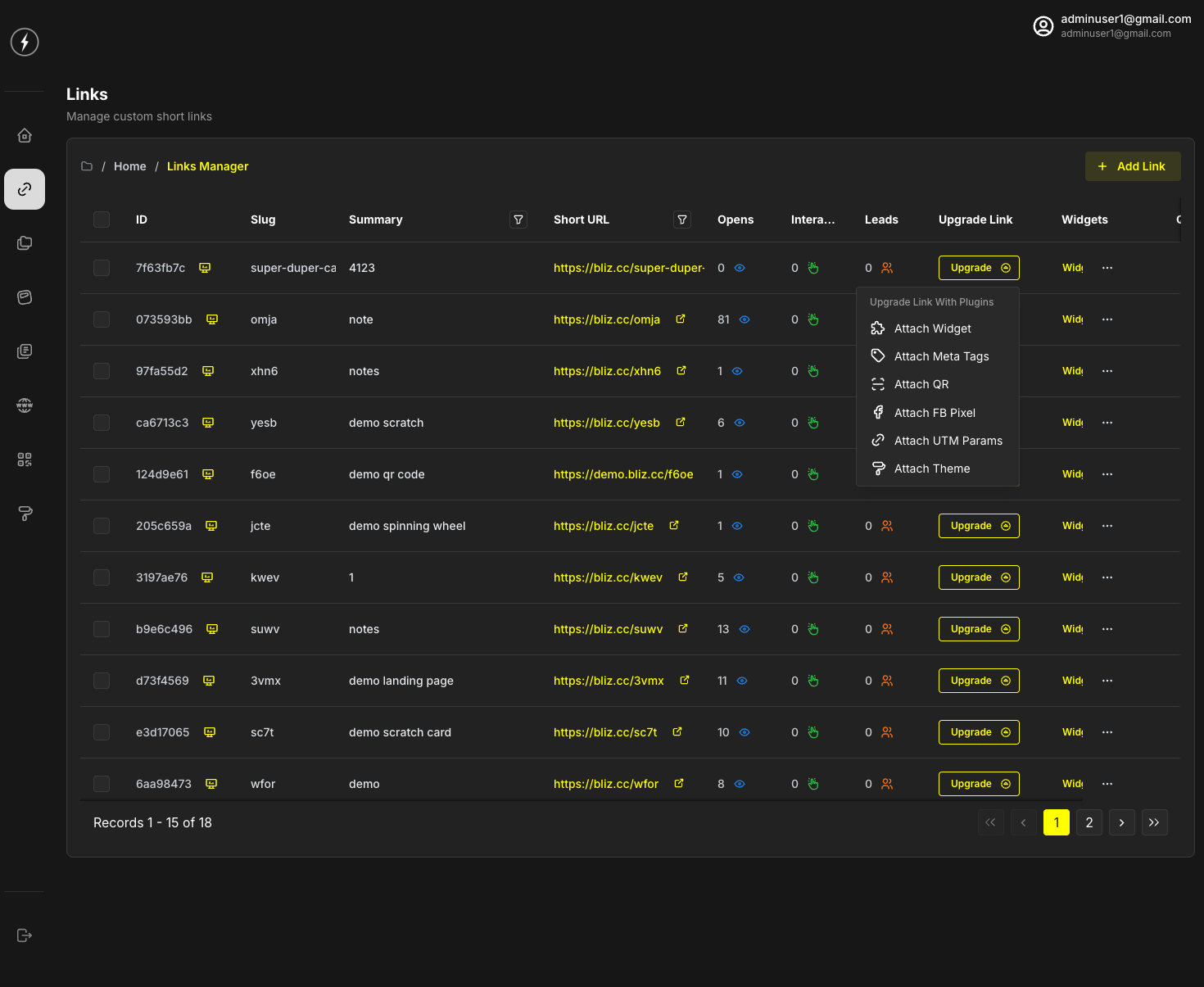Check the row checkbox for 97fa55d2
Screen dimensions: 1204x987
click(x=102, y=371)
